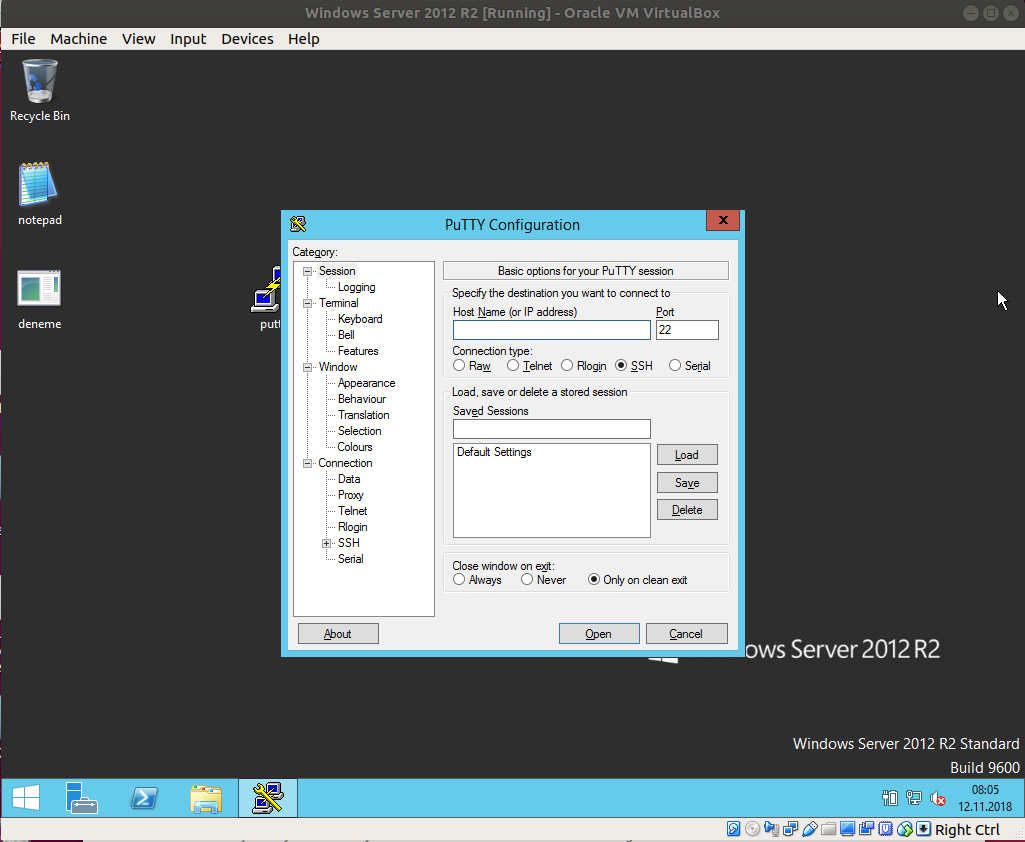Open the Appearance category
1025x842 pixels.
coord(367,383)
